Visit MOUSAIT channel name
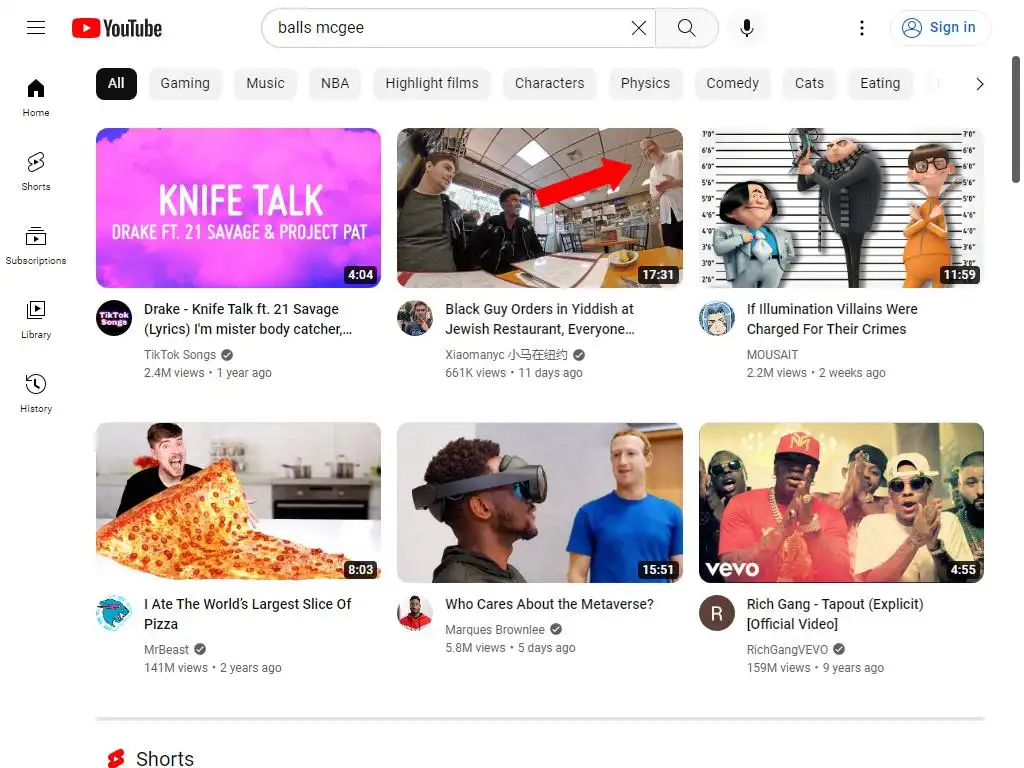 point(772,355)
